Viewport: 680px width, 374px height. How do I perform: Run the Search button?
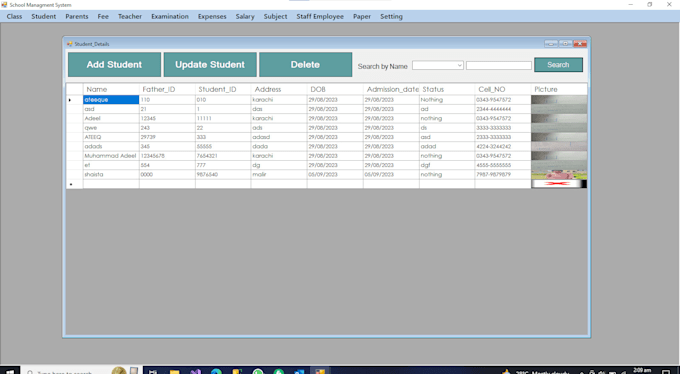(x=558, y=65)
